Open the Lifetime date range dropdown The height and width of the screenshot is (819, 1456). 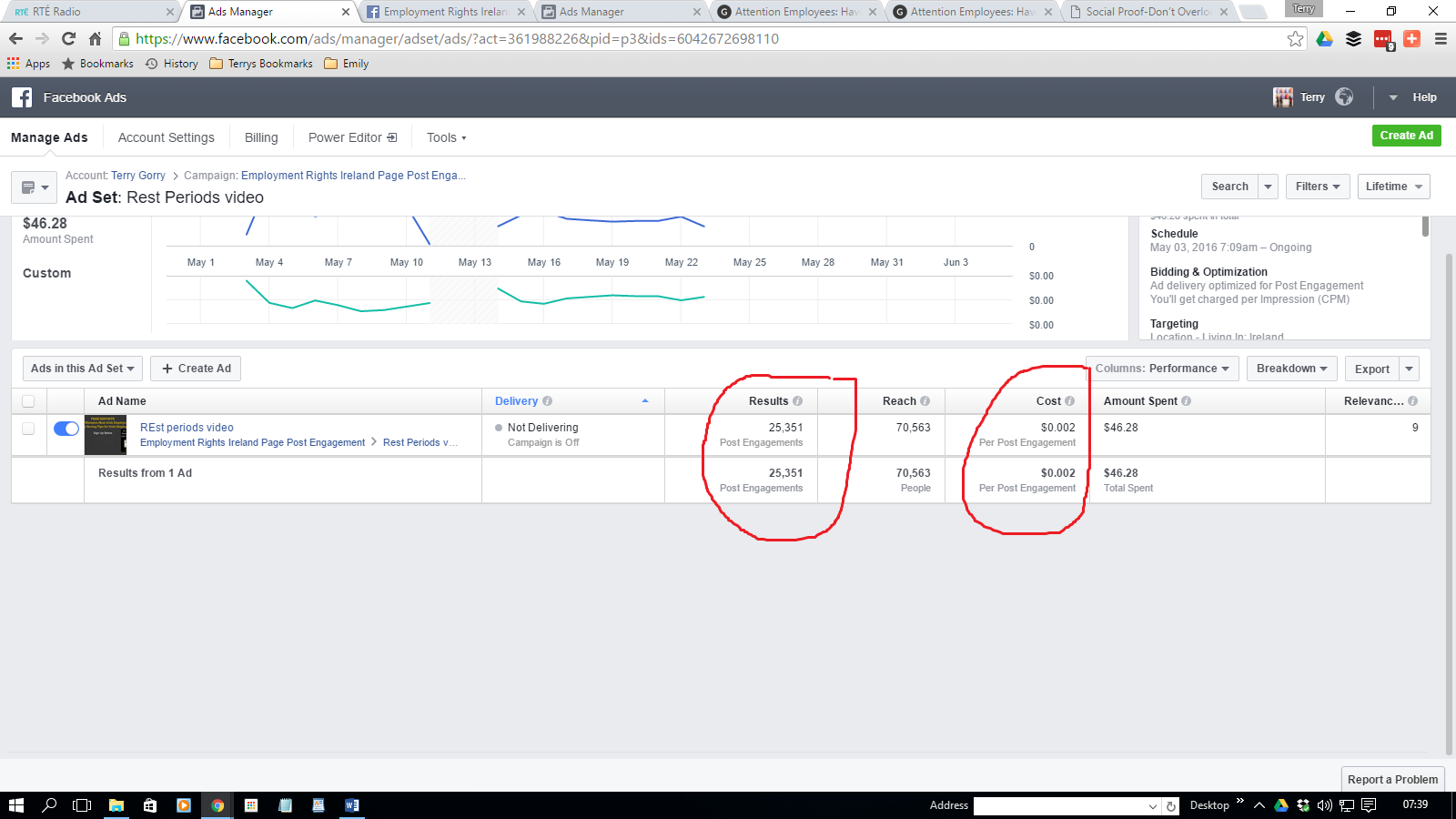coord(1393,187)
